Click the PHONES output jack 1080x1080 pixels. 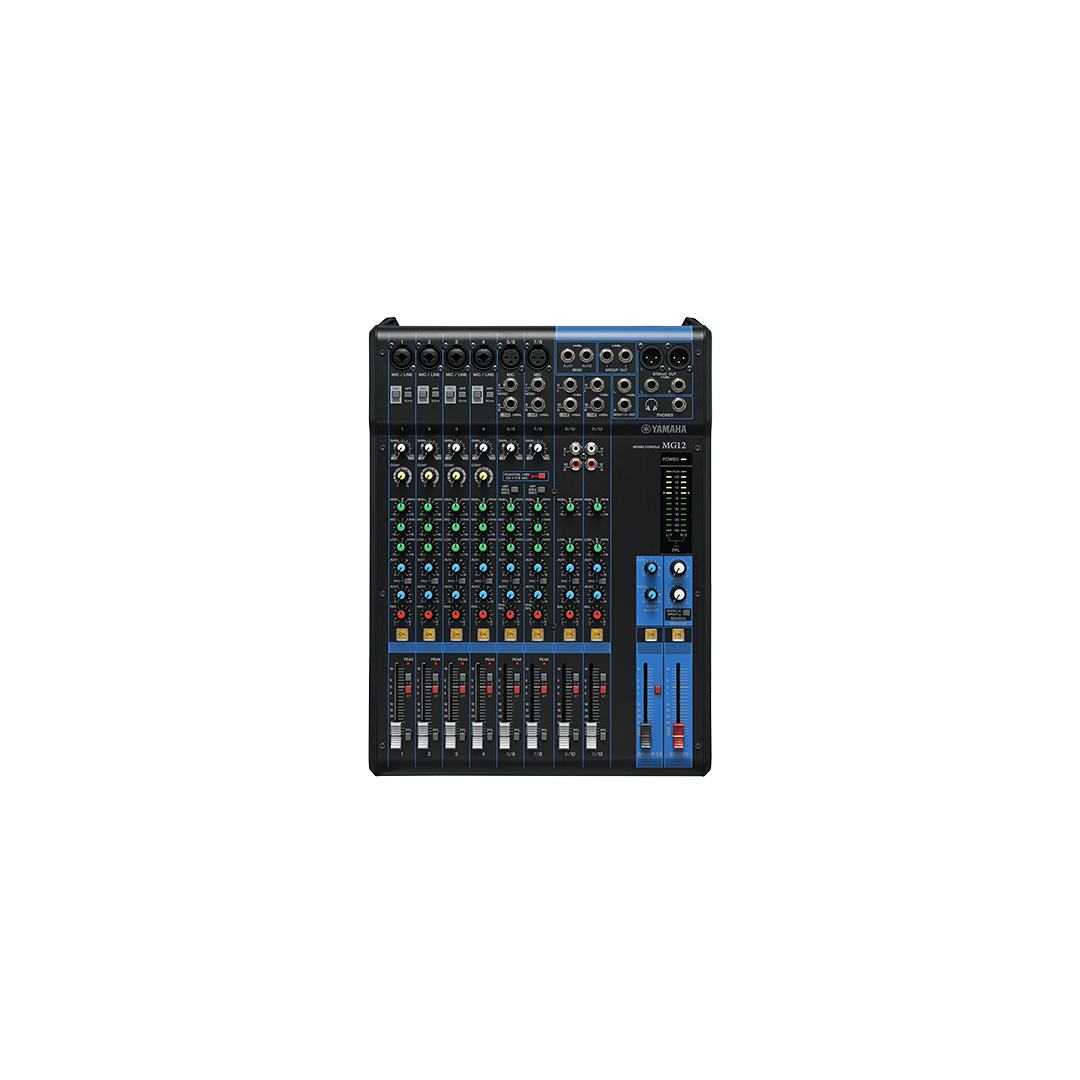point(678,405)
